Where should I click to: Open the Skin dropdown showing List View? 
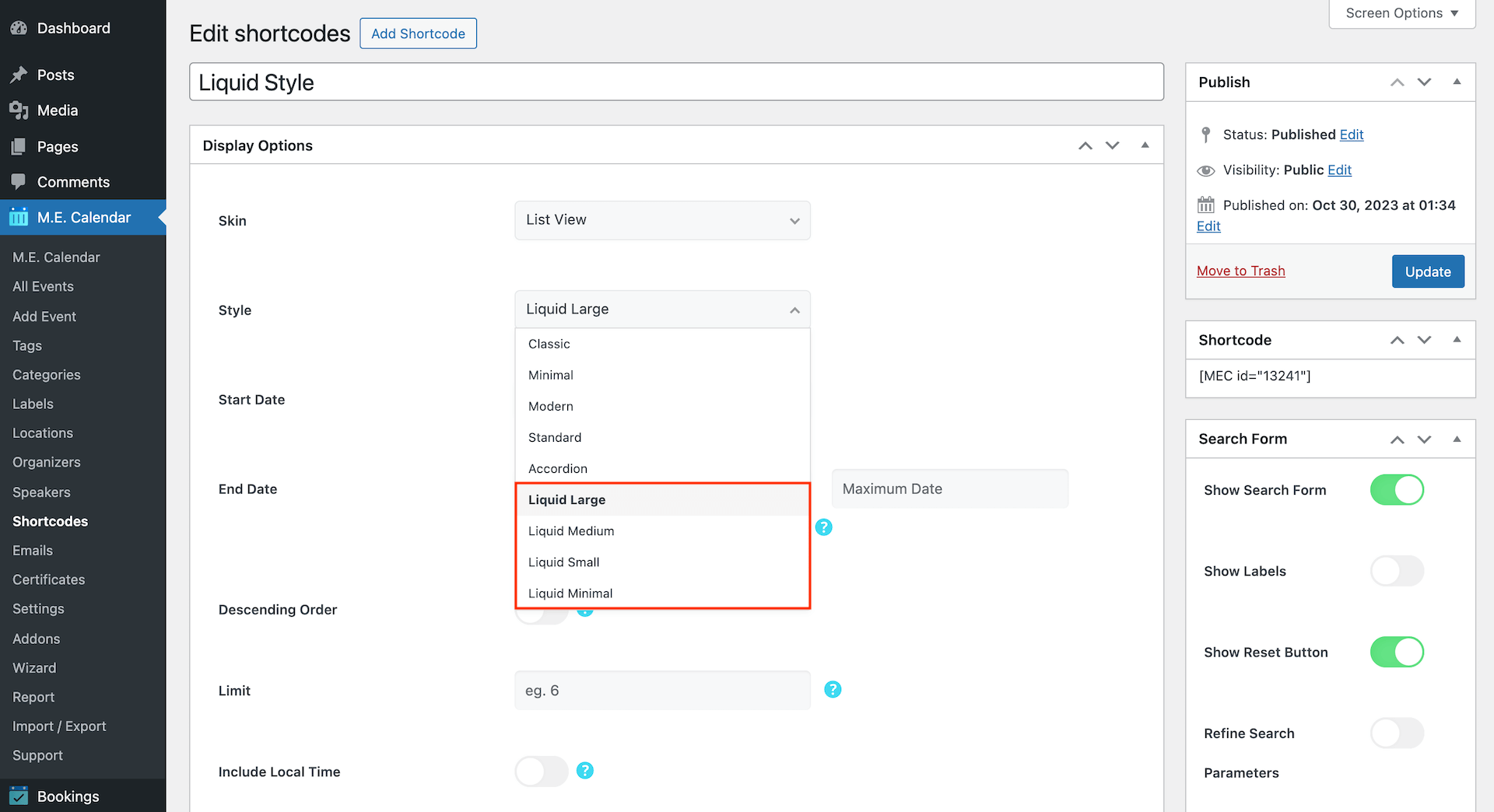pyautogui.click(x=662, y=220)
